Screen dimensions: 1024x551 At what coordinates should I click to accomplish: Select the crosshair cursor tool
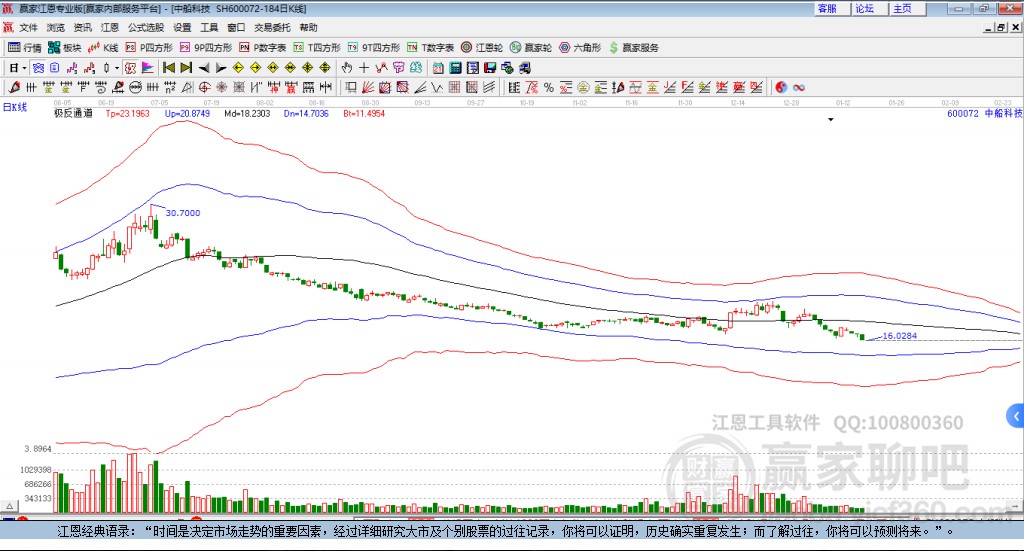coord(364,68)
